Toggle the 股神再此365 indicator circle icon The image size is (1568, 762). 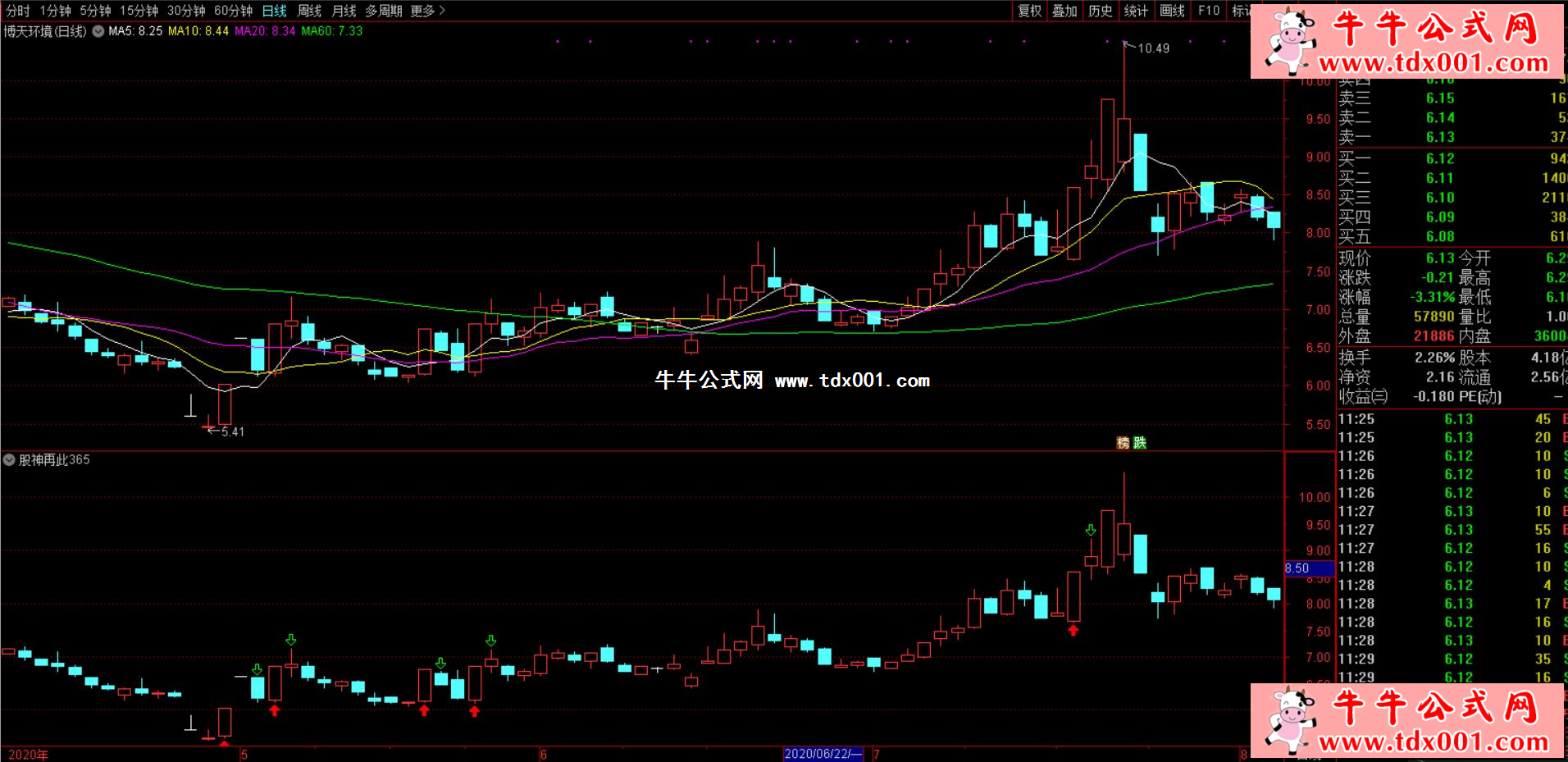(x=9, y=460)
